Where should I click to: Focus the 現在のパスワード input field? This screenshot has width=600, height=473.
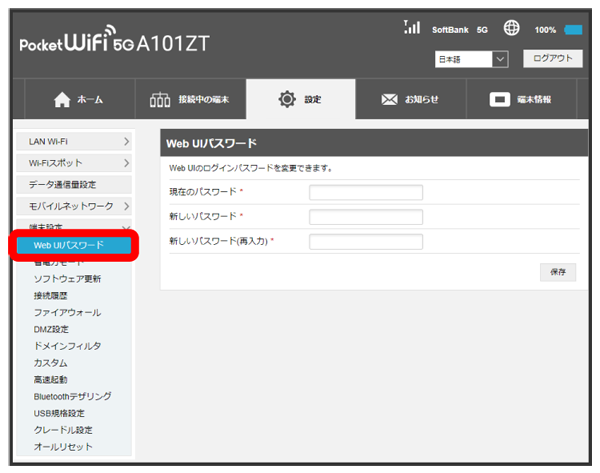tap(365, 192)
